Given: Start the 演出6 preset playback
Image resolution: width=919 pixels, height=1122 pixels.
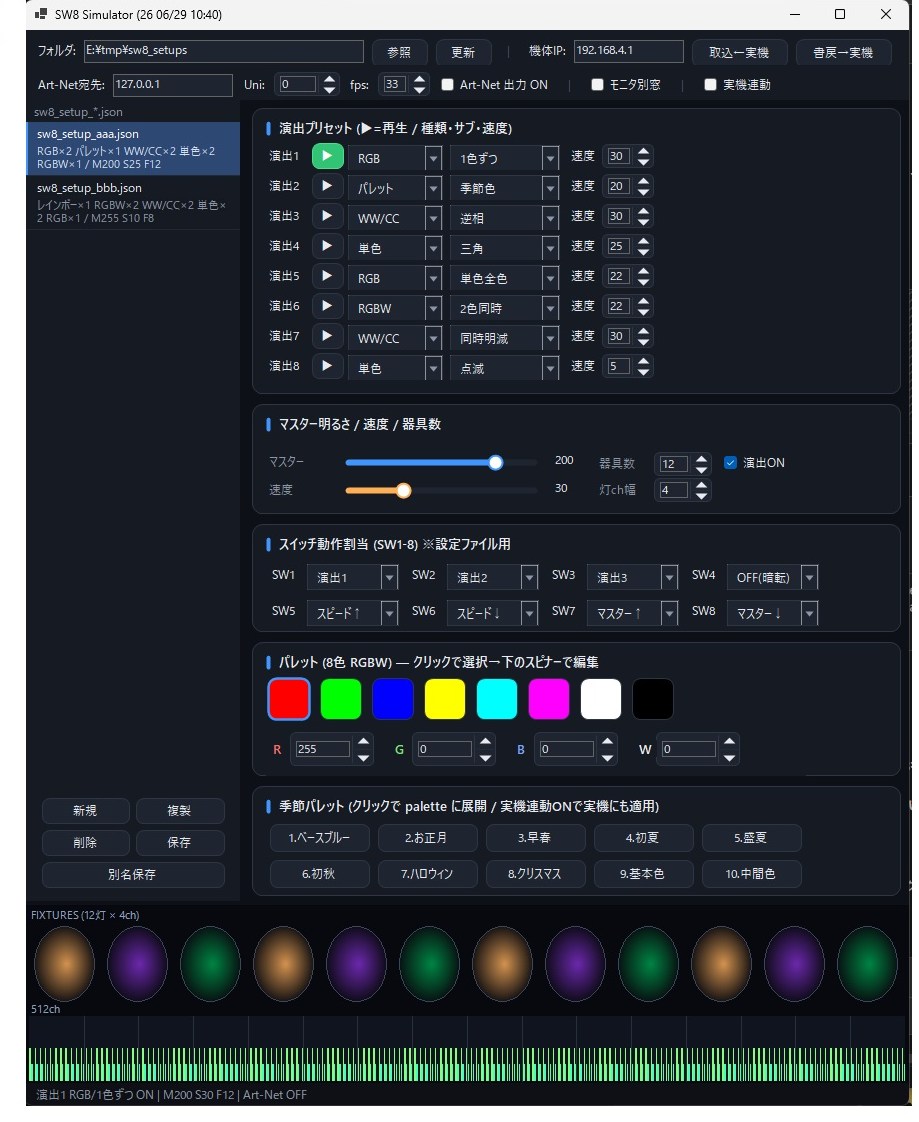Looking at the screenshot, I should coord(327,306).
